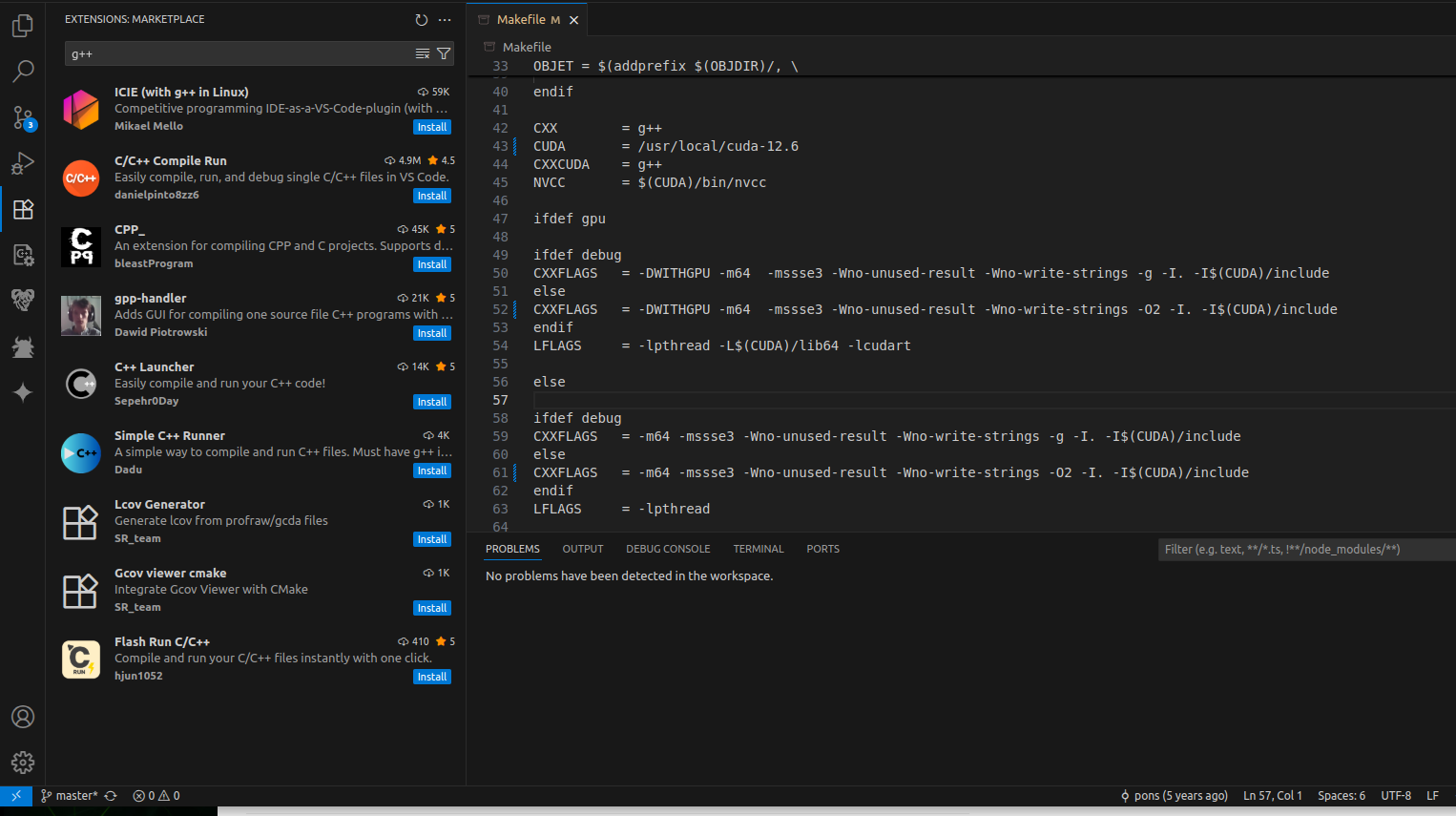Click Spaces: 6 indentation setting
This screenshot has height=816, width=1456.
click(x=1342, y=795)
